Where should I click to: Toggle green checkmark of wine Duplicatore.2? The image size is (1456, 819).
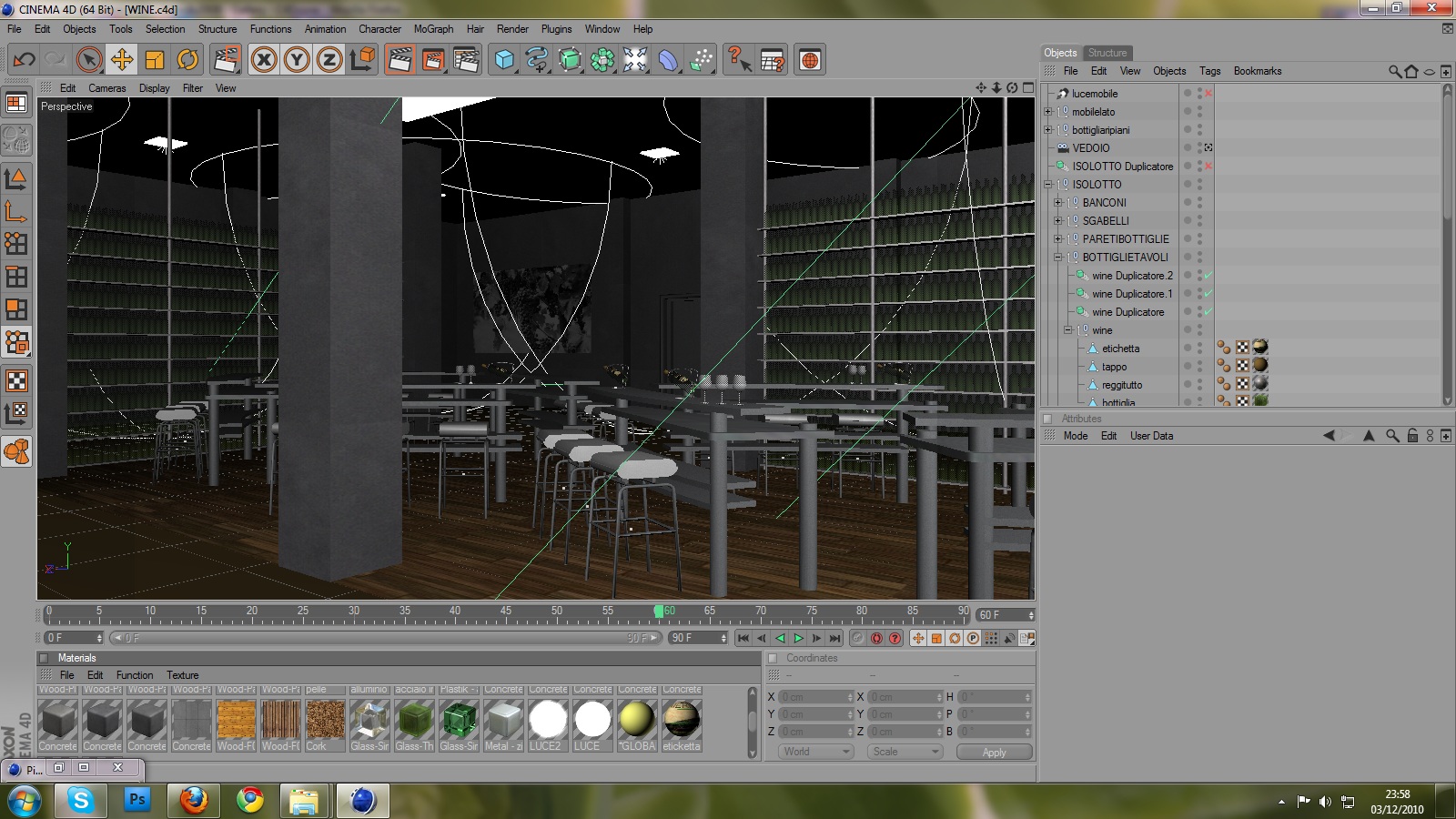[x=1208, y=275]
